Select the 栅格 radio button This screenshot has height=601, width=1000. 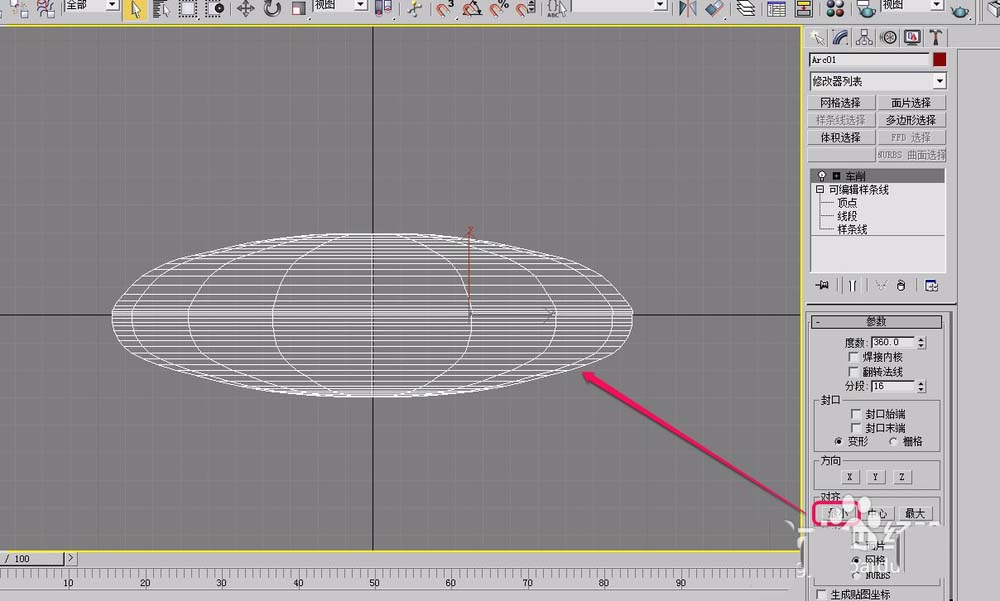point(893,441)
